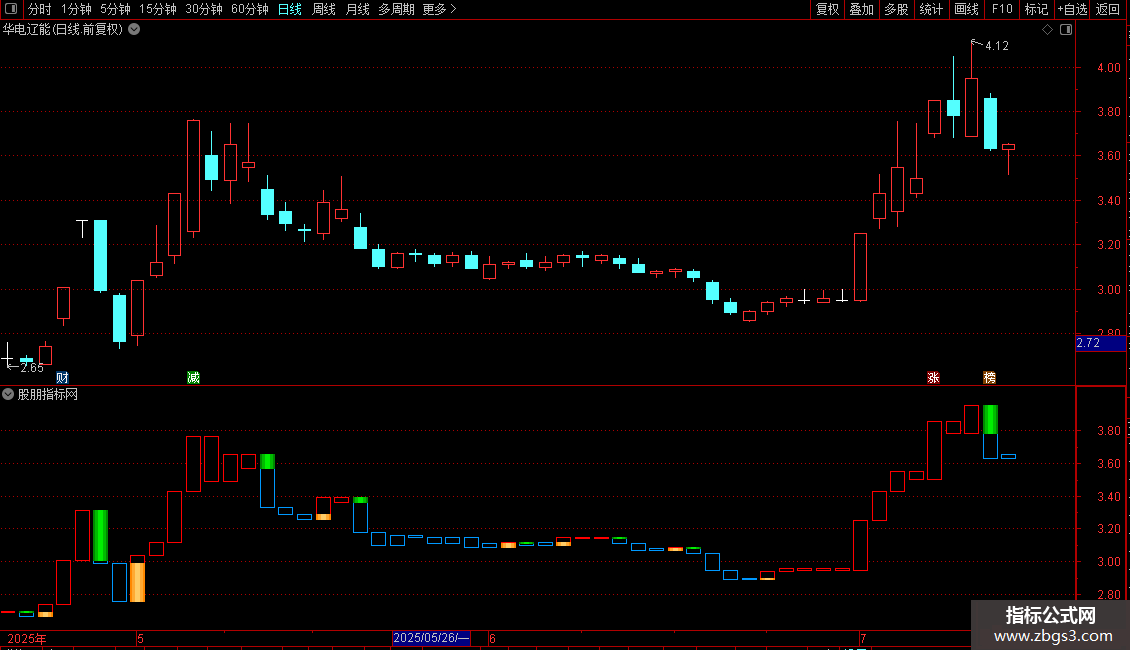This screenshot has height=650, width=1130.
Task: Open dropdown next to 华电辽能 chart title
Action: [134, 30]
